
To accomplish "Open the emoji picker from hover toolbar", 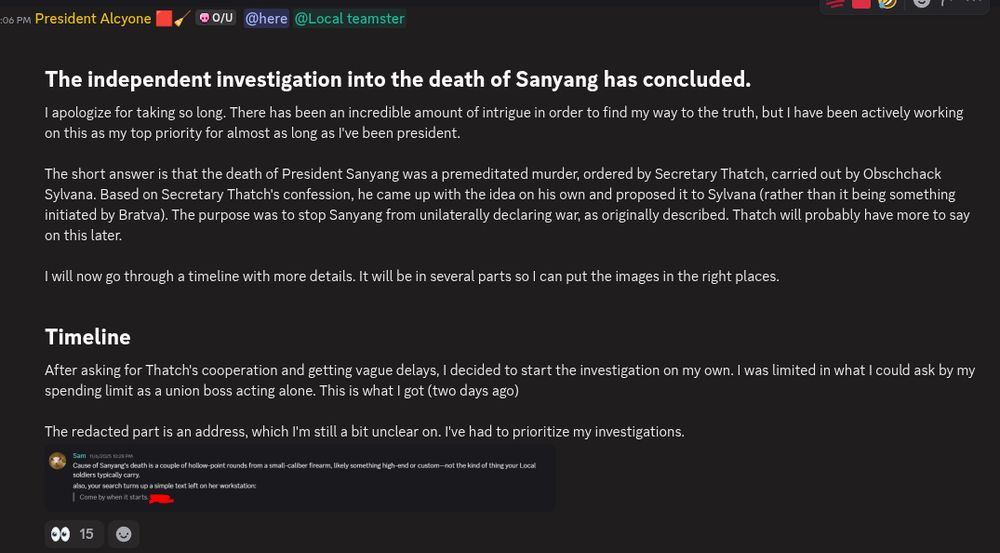I will click(921, 3).
